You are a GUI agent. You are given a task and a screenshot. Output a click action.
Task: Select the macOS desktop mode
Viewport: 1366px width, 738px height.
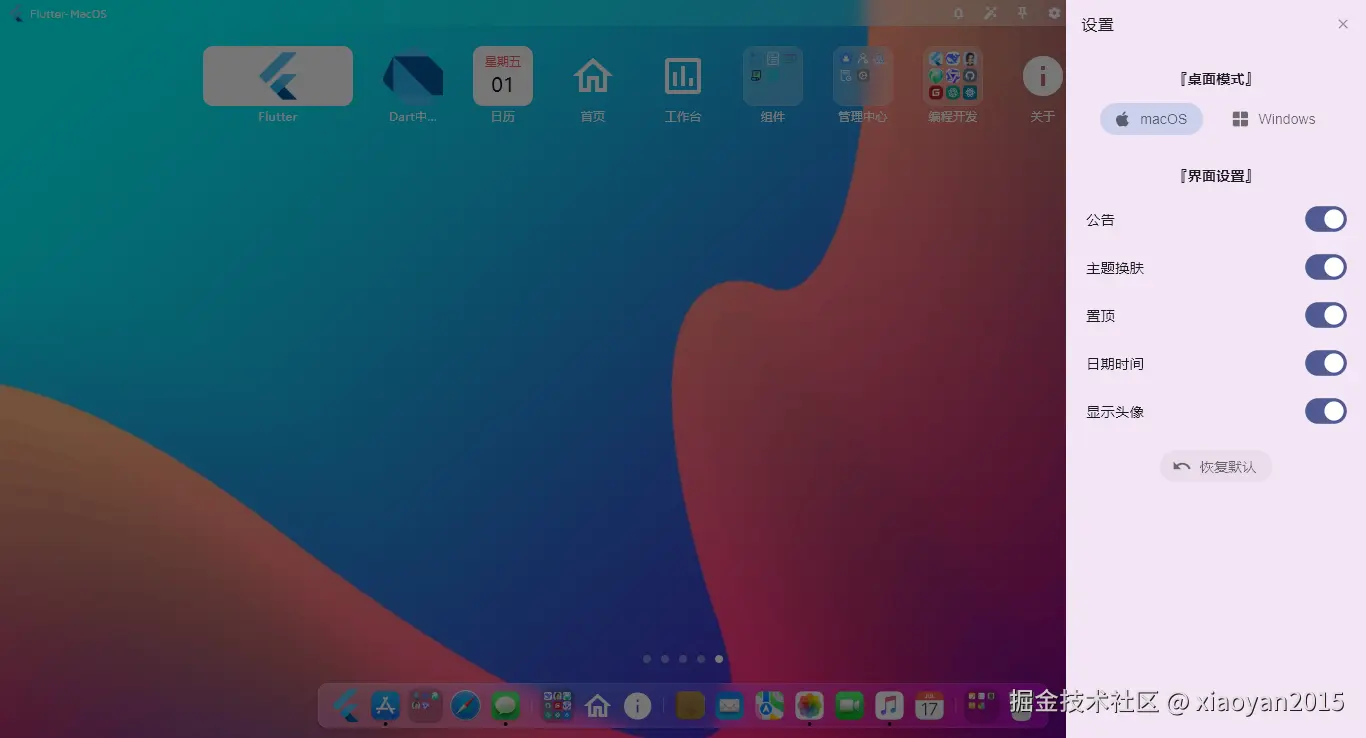pyautogui.click(x=1151, y=119)
